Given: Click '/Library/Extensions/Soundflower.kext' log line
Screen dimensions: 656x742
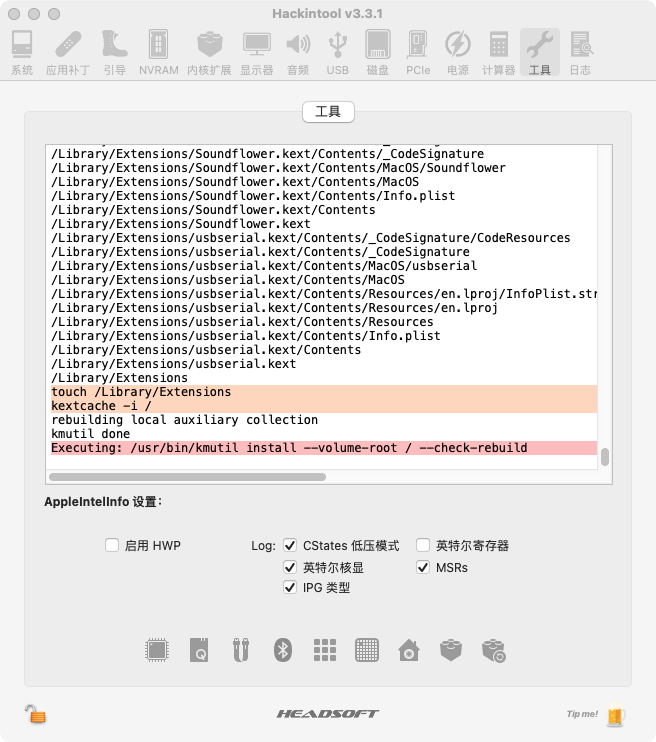Looking at the screenshot, I should [181, 223].
